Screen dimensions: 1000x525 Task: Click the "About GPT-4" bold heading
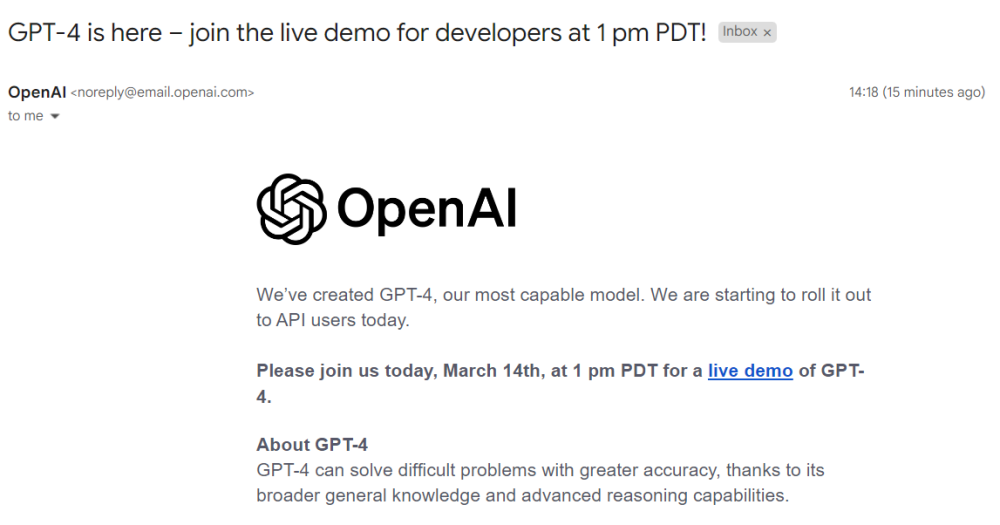312,445
